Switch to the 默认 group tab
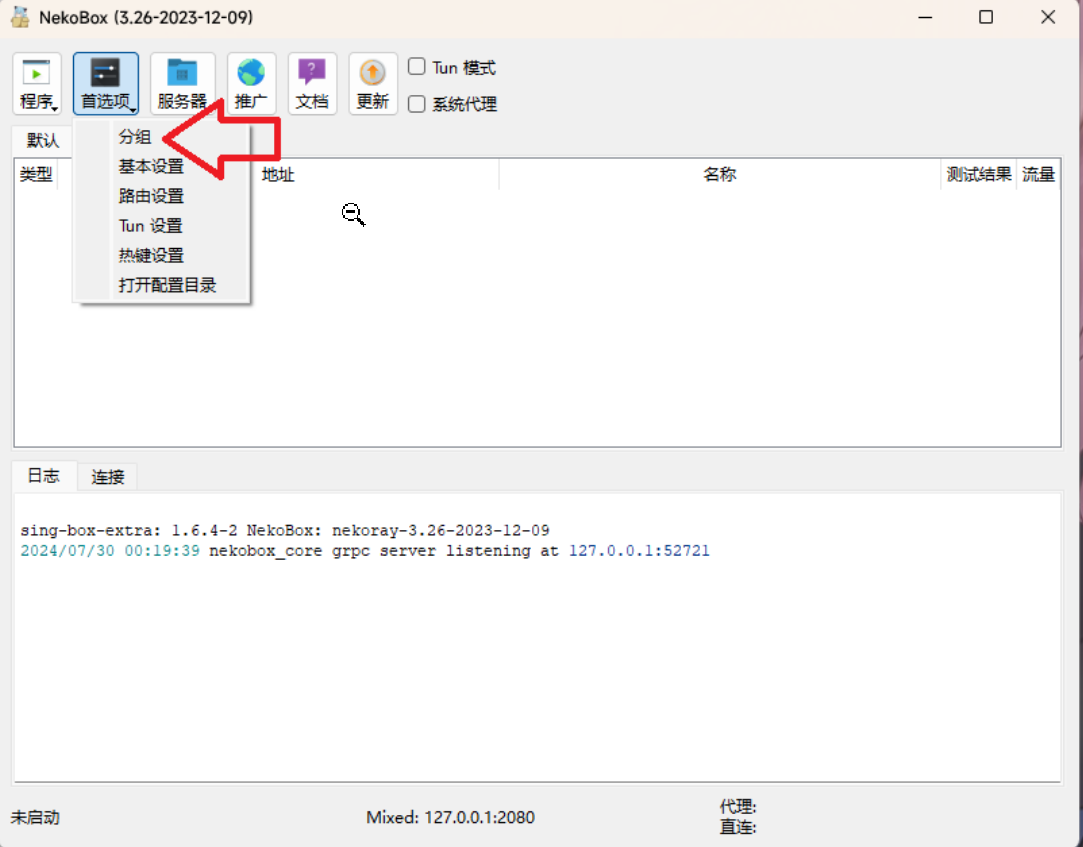1083x847 pixels. point(42,140)
